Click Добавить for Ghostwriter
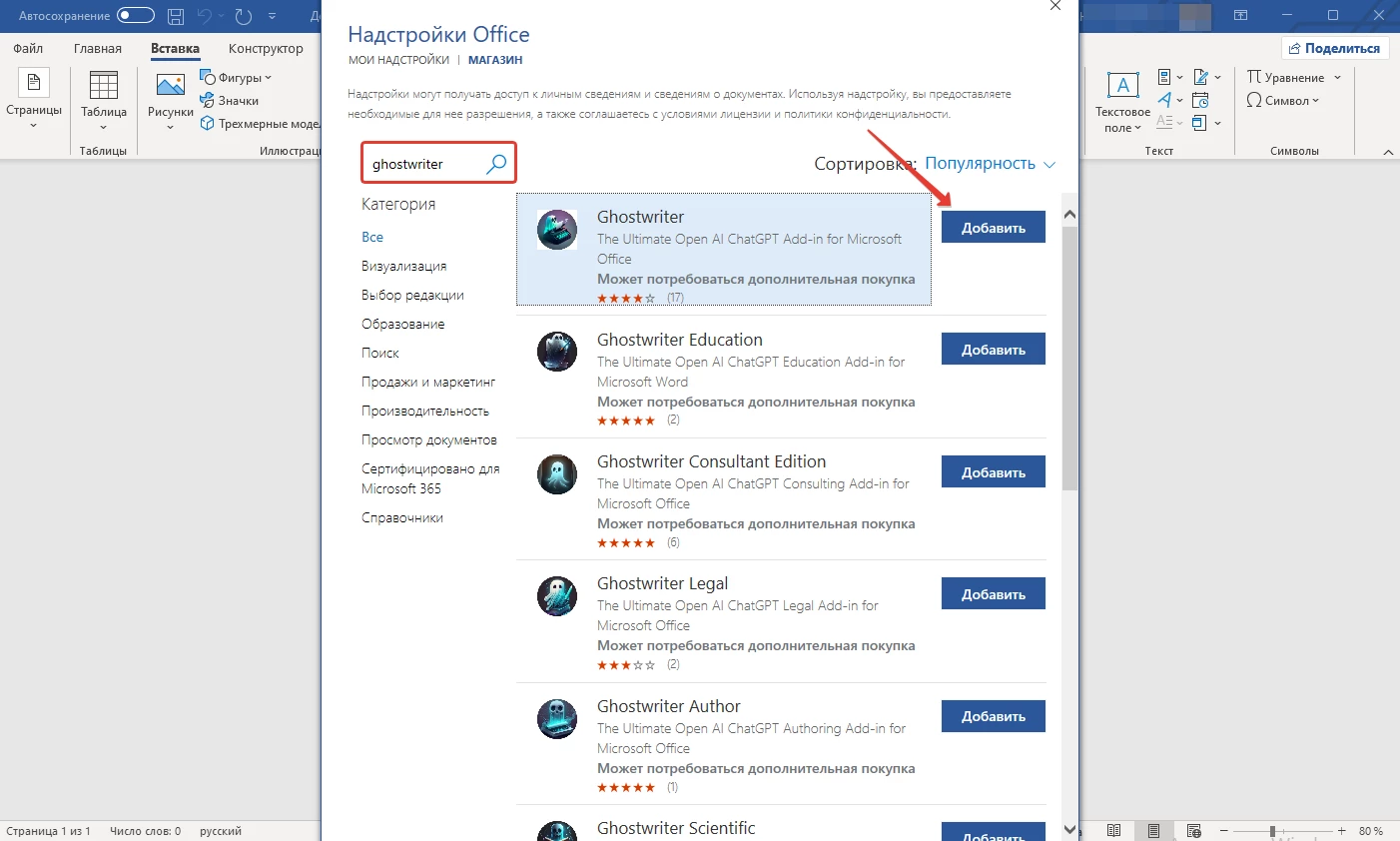The width and height of the screenshot is (1400, 841). pyautogui.click(x=994, y=228)
